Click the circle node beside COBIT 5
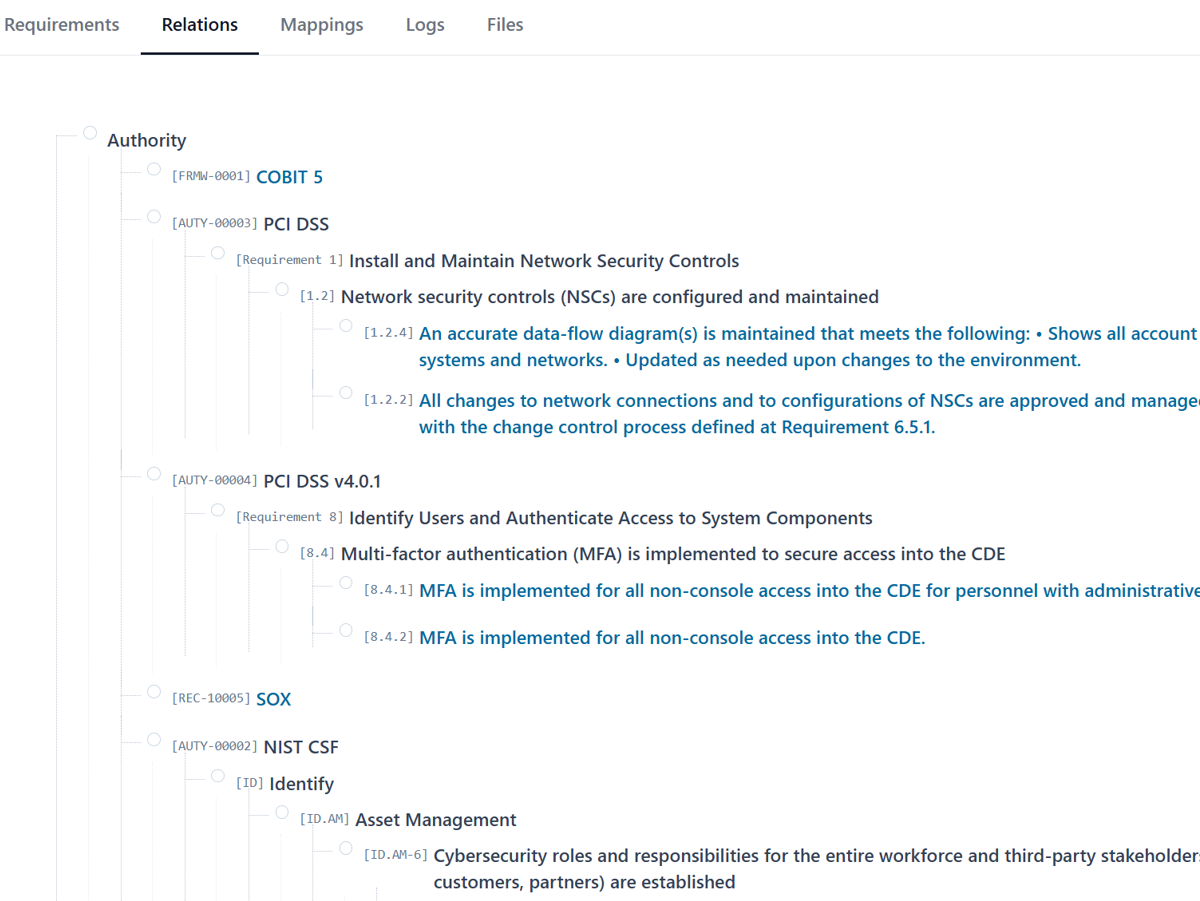 click(154, 169)
